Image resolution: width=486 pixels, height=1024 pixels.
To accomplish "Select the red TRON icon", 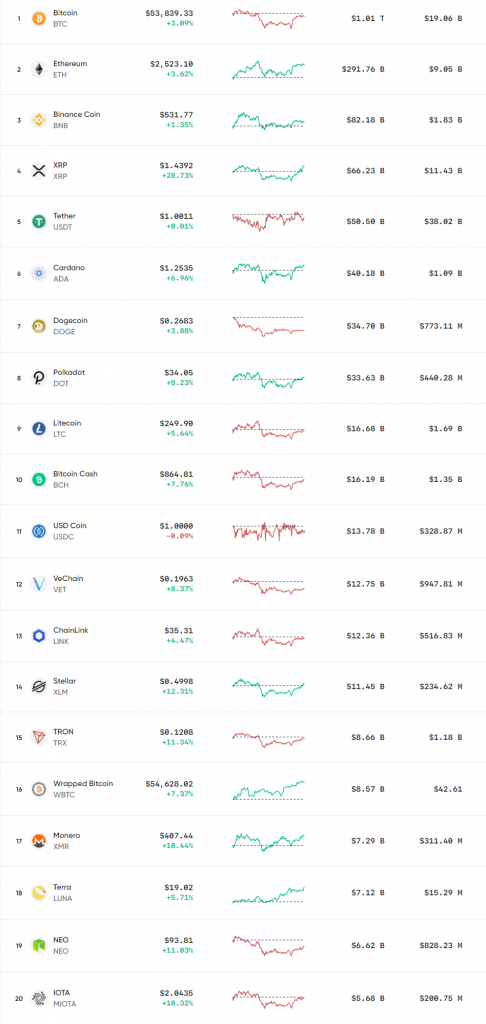I will (39, 737).
